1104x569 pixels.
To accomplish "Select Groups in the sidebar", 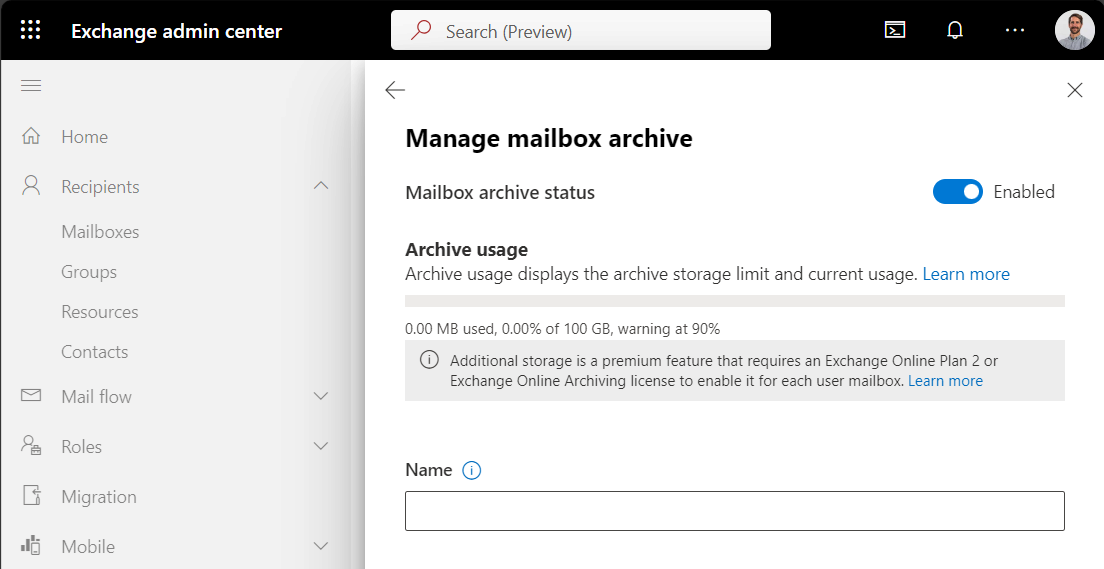I will [89, 272].
